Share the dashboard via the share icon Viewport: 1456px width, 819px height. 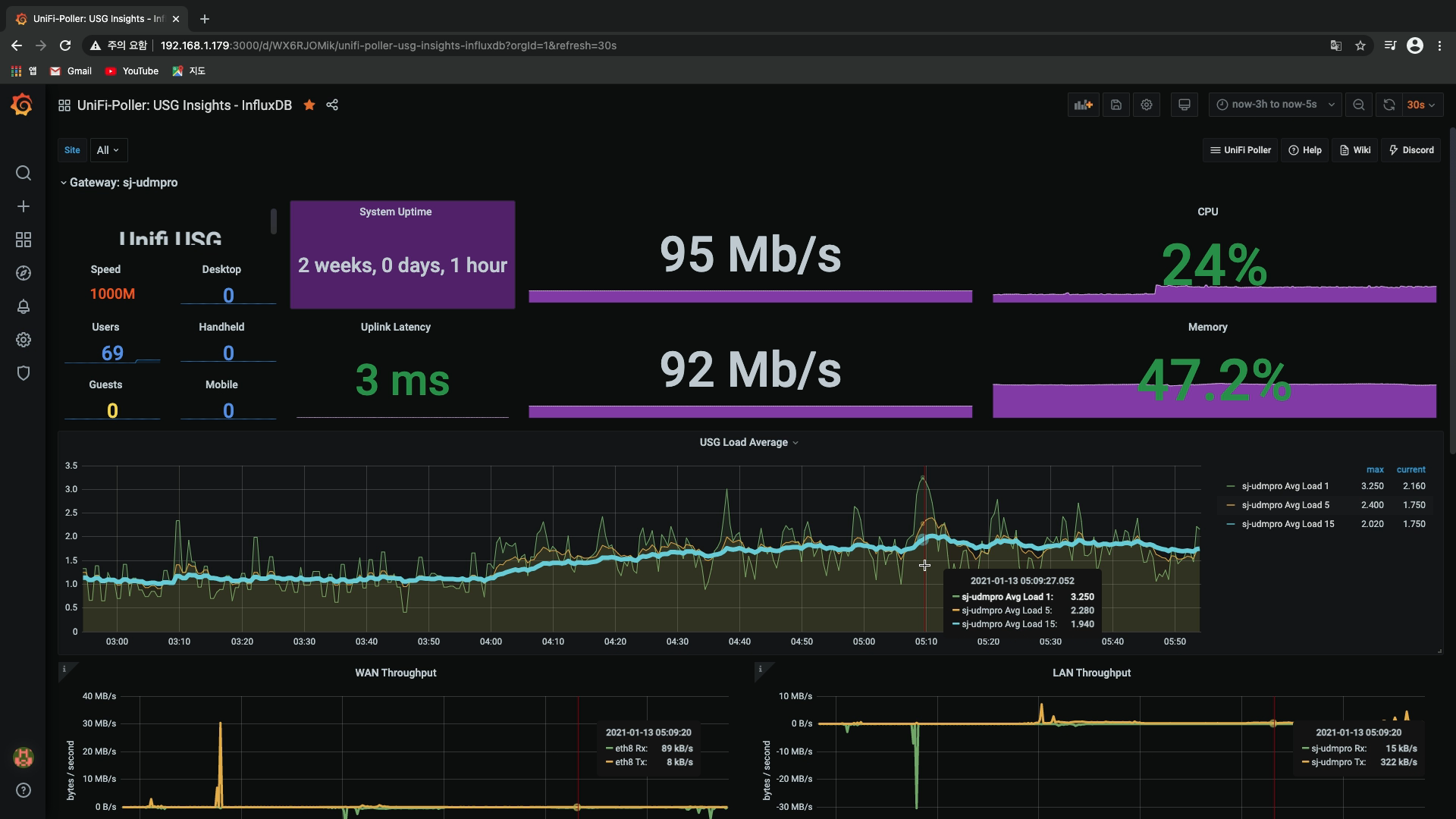click(x=332, y=105)
